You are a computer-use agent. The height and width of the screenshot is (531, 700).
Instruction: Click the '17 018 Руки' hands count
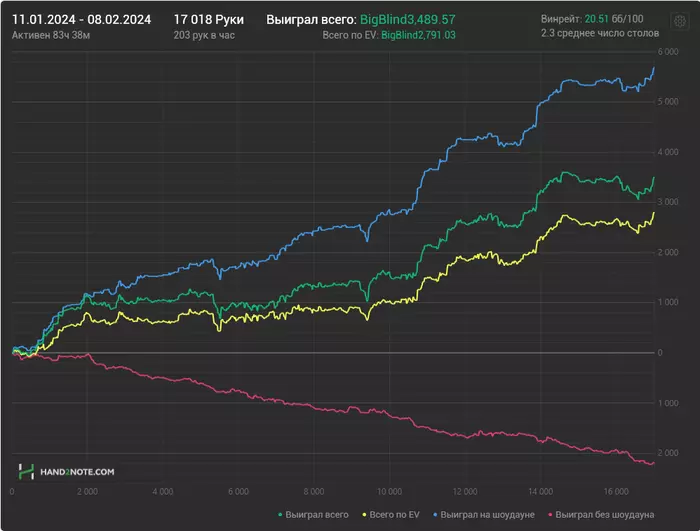point(208,20)
